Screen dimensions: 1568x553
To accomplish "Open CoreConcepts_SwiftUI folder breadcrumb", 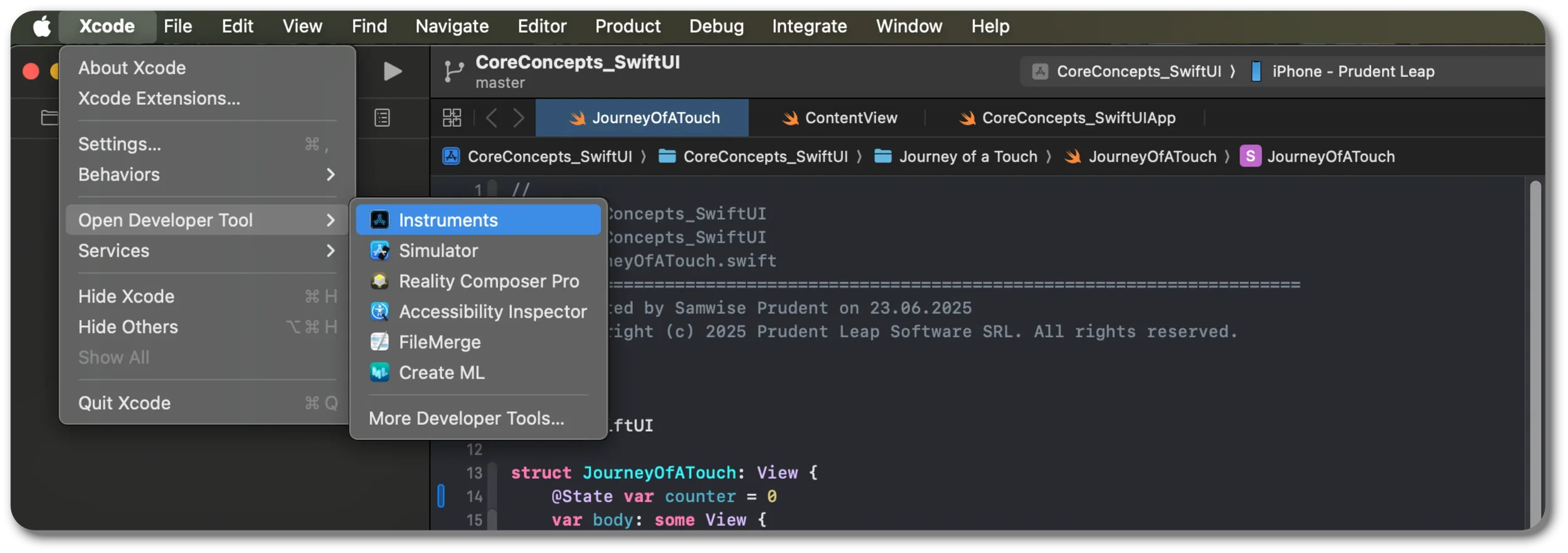I will (765, 156).
